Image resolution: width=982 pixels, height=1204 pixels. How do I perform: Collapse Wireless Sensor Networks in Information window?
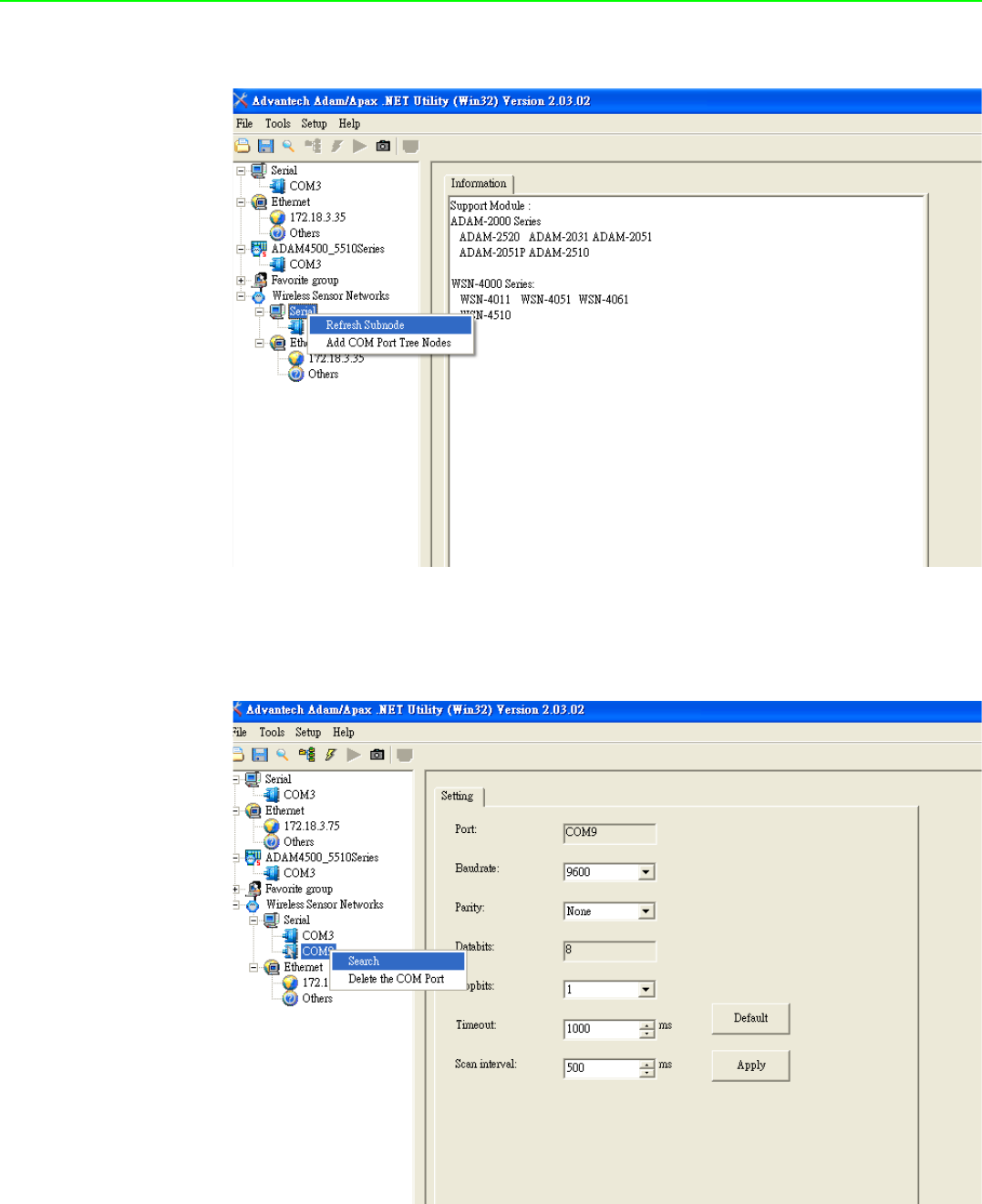[241, 296]
